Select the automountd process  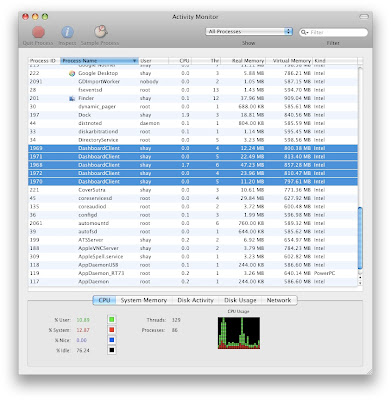coord(193,223)
